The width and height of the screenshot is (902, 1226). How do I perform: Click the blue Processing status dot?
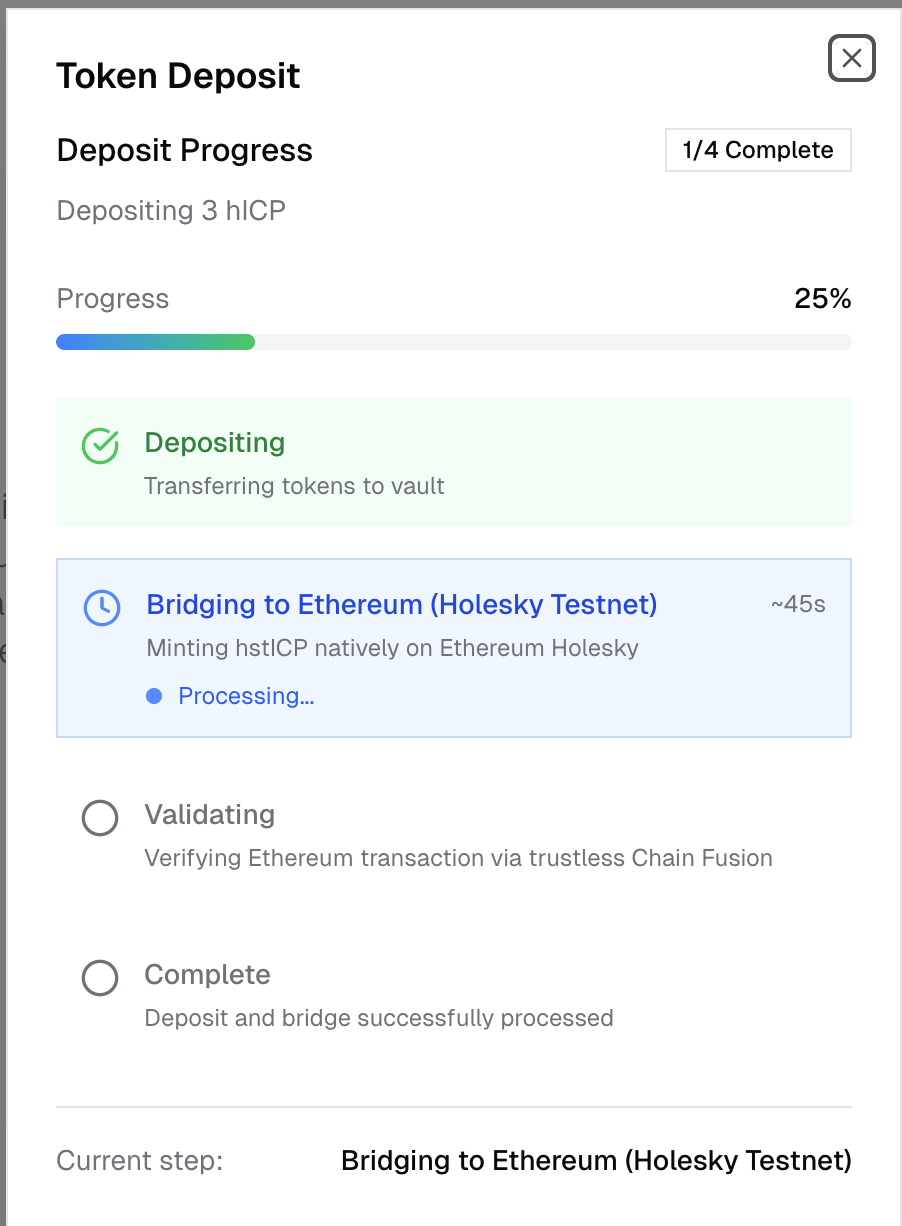pos(154,696)
